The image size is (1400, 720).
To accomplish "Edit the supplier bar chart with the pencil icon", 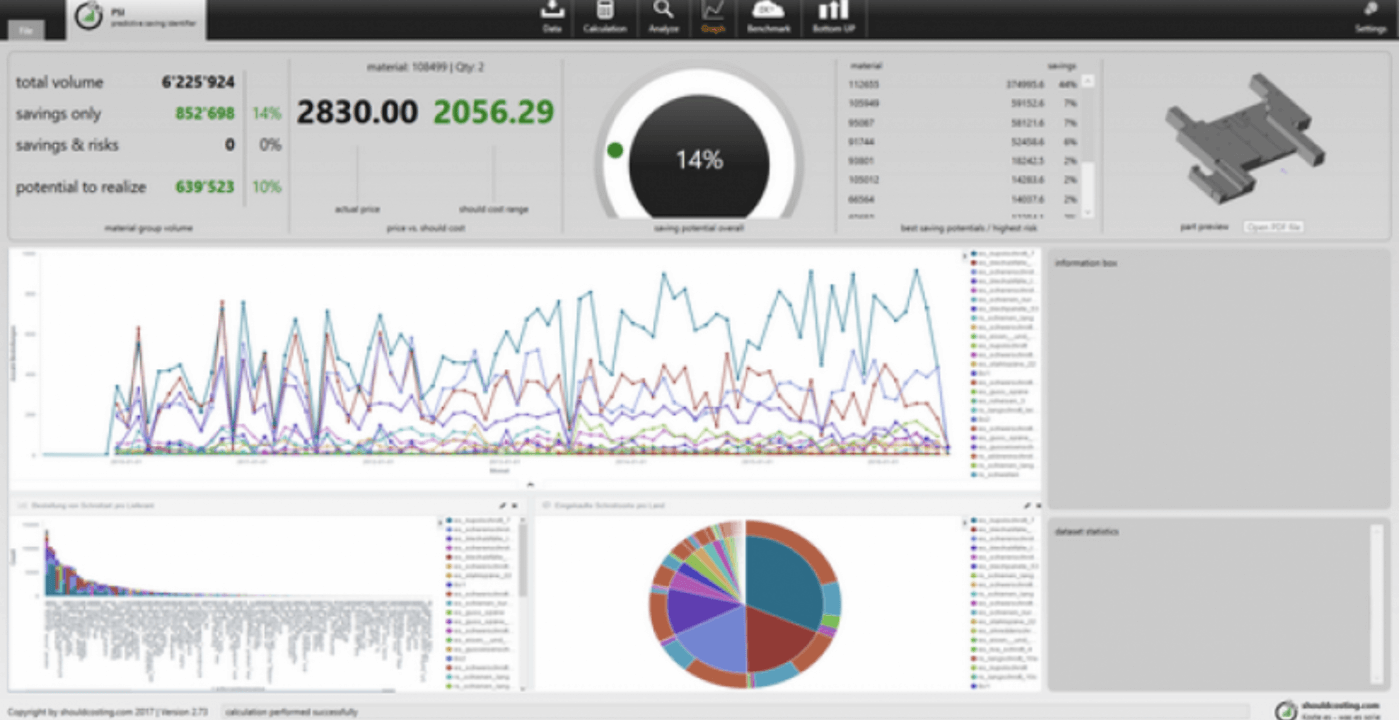I will (x=503, y=506).
